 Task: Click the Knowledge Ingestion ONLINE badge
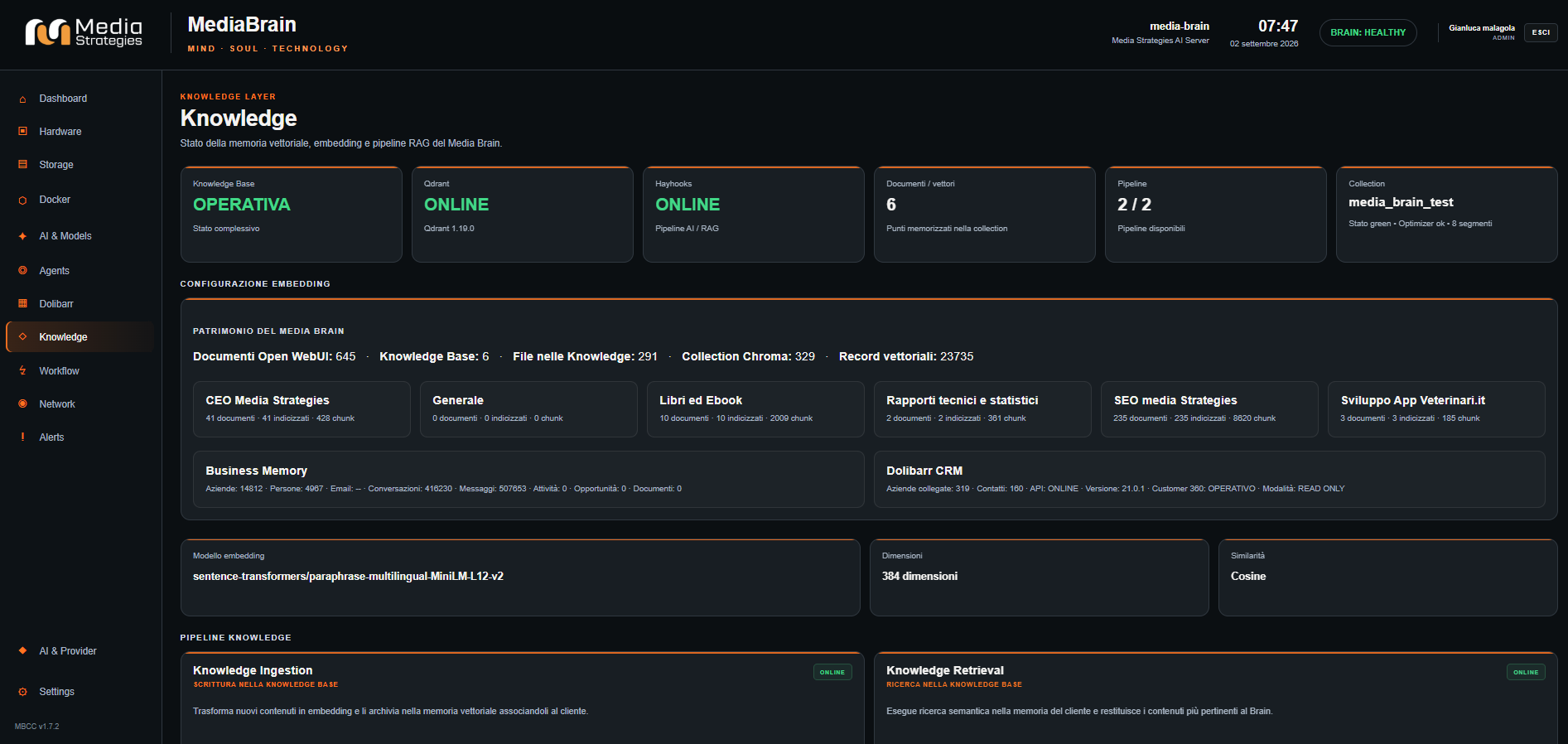[x=832, y=673]
